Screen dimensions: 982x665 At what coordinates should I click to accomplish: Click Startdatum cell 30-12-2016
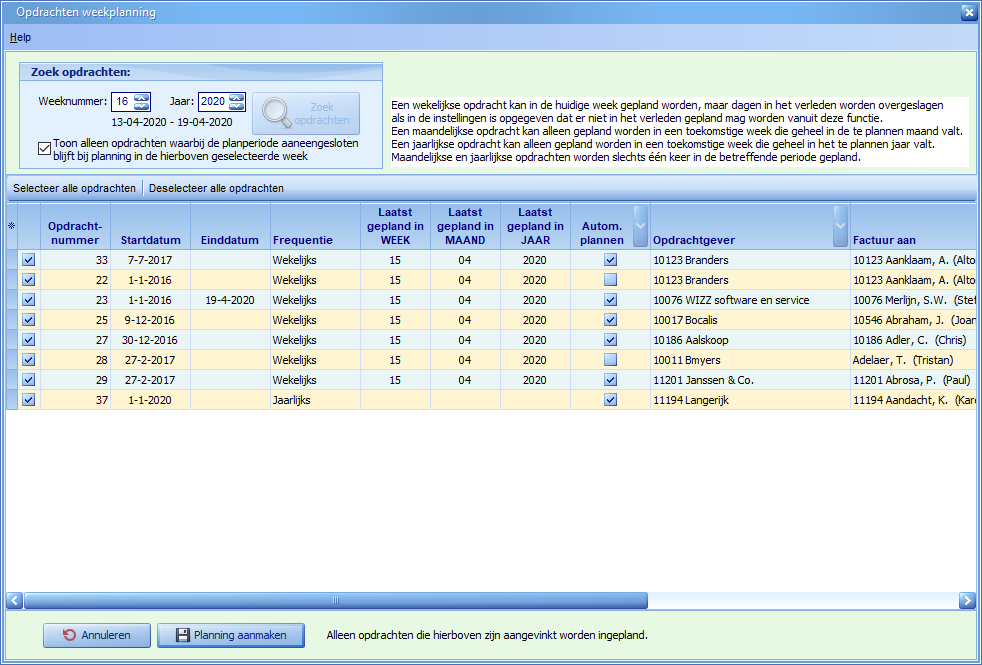click(150, 340)
